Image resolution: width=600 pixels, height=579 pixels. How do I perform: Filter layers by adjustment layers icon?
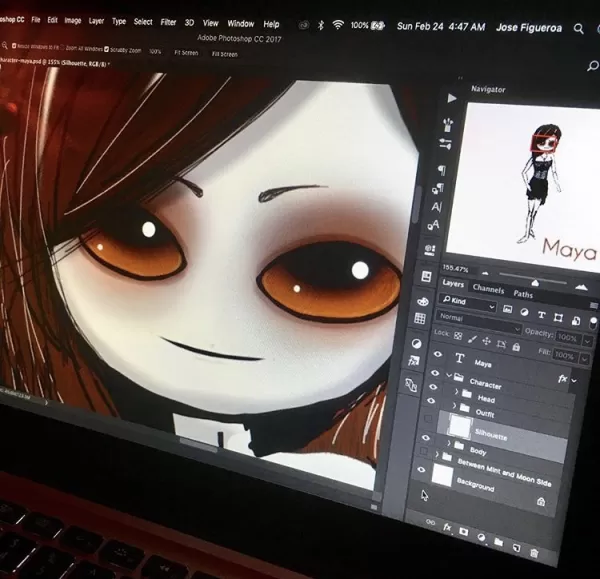click(525, 312)
